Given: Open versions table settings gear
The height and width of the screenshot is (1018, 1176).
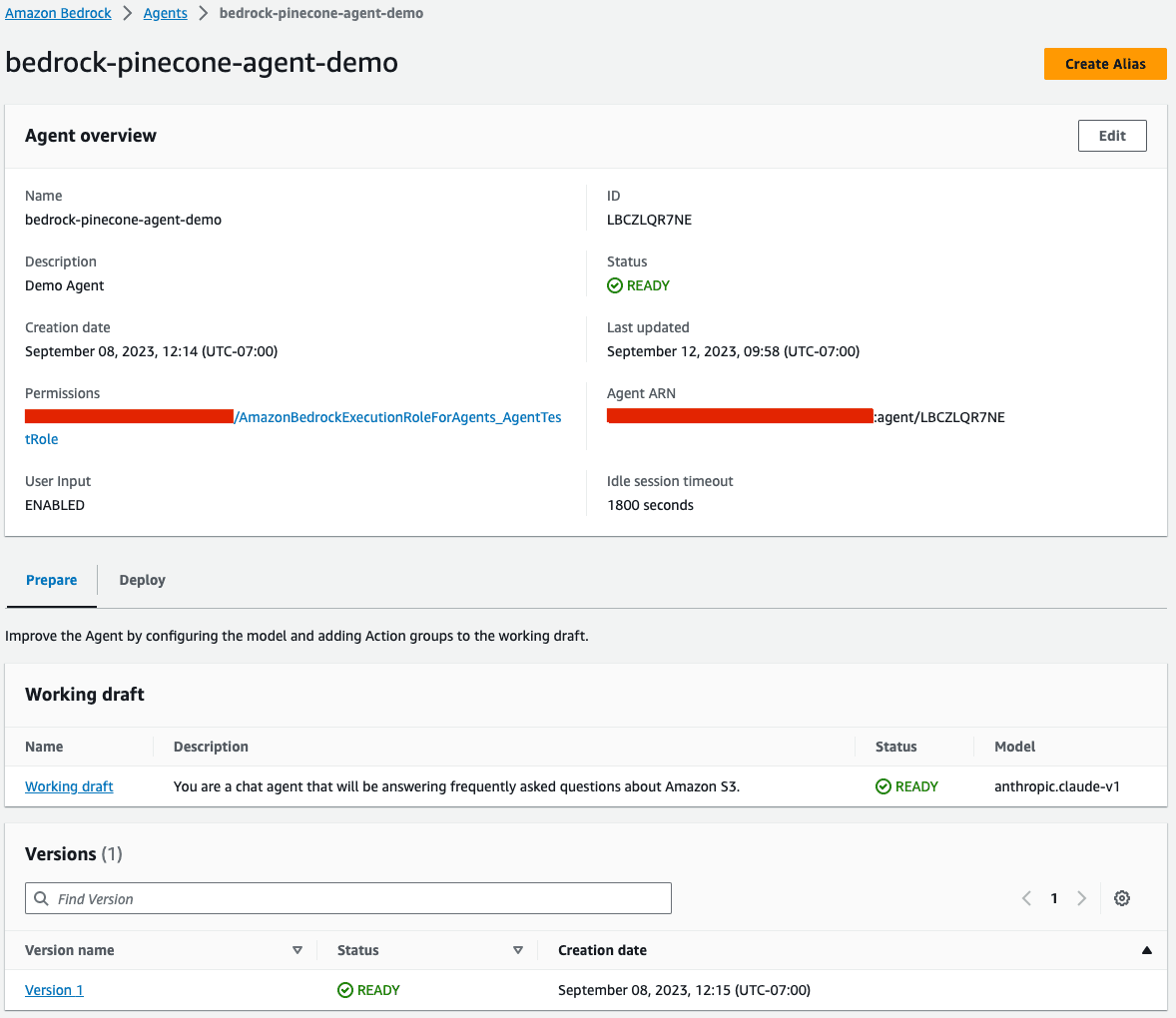Looking at the screenshot, I should point(1122,898).
